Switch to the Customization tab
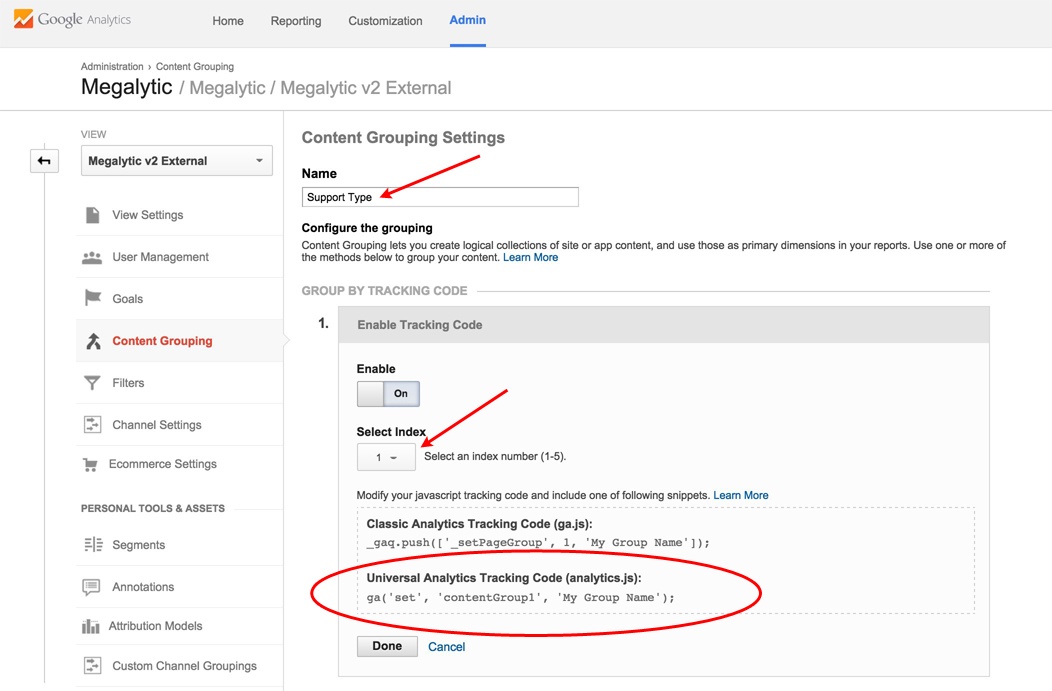The height and width of the screenshot is (691, 1052). (385, 21)
